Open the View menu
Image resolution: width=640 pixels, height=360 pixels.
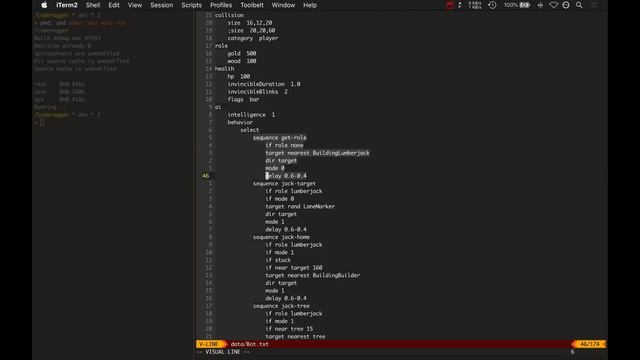click(135, 5)
